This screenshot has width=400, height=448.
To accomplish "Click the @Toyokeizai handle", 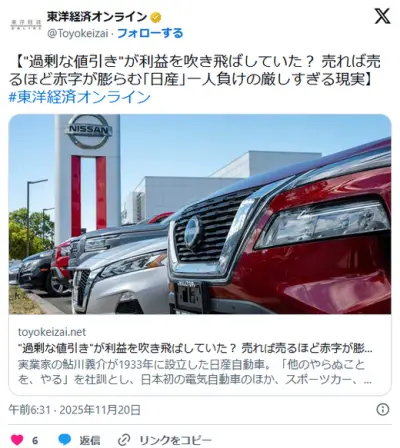I will pos(78,33).
